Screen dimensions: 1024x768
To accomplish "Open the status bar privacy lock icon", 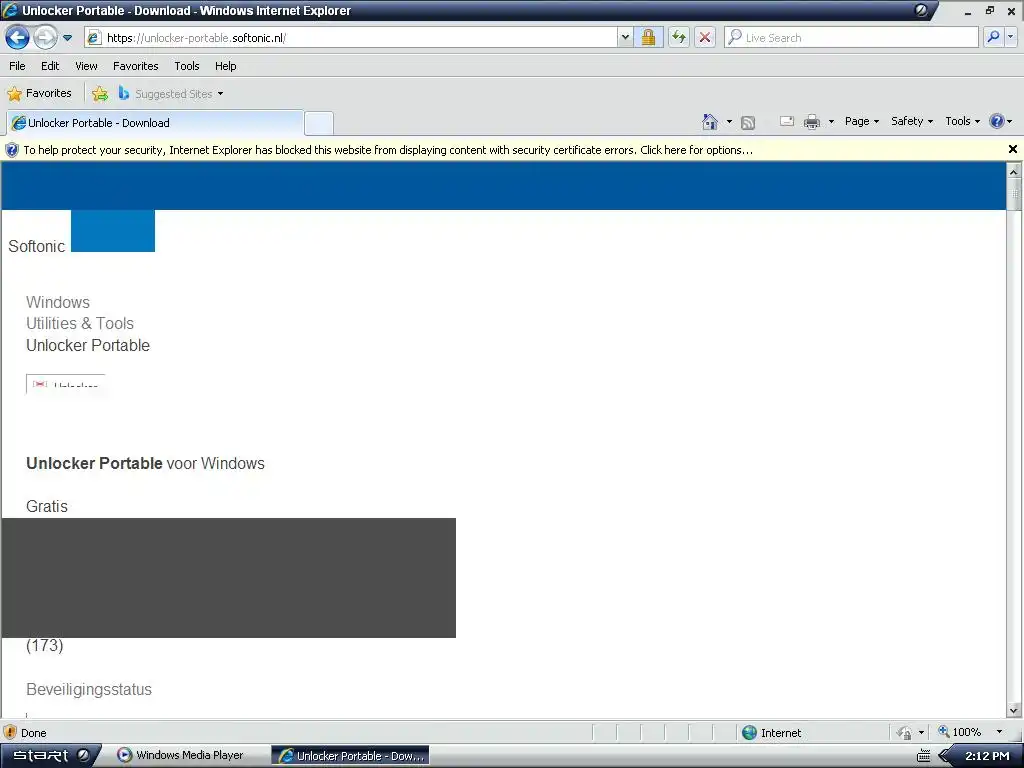I will point(904,733).
